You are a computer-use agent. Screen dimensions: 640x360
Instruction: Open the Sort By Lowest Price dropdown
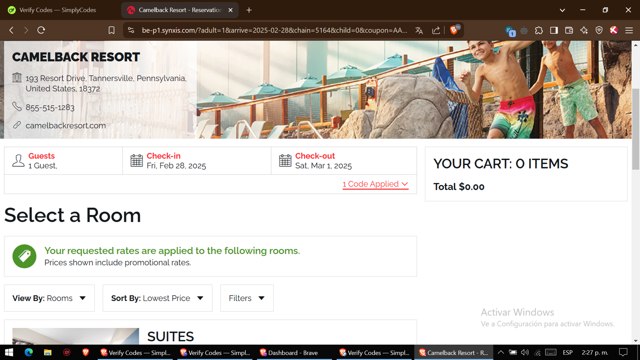coord(158,298)
